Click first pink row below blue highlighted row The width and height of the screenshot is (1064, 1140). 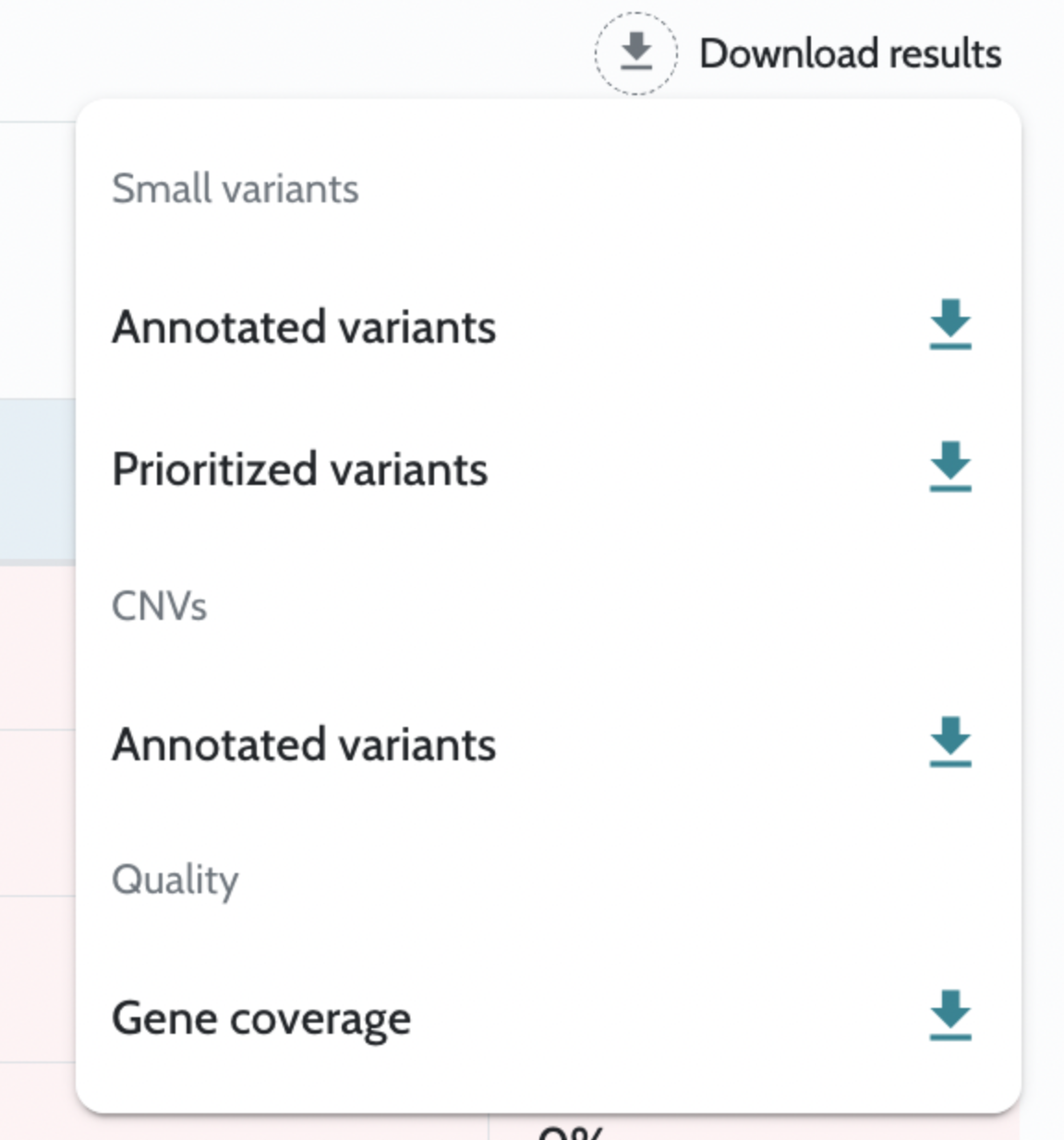click(x=37, y=647)
